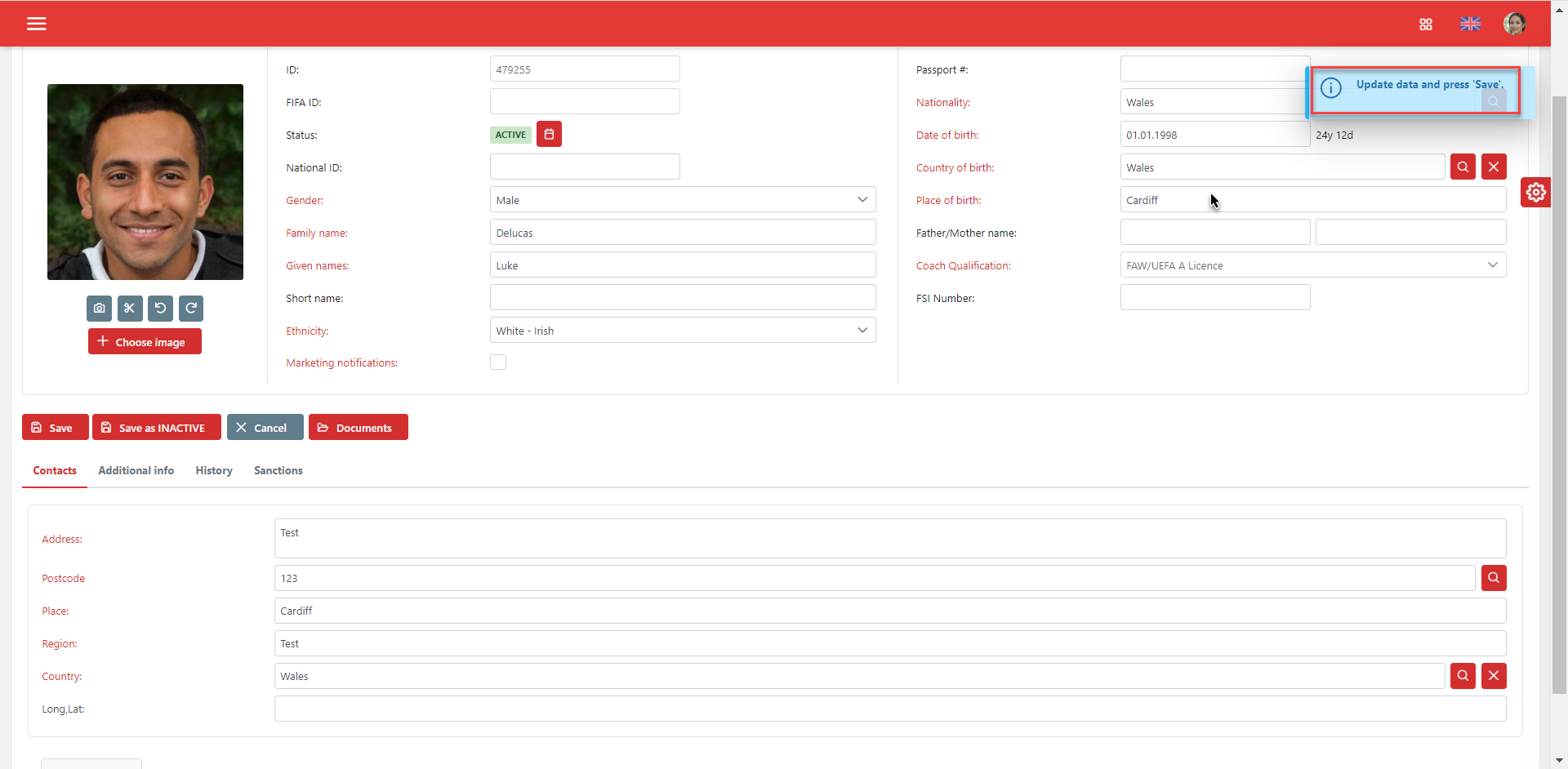Open the hamburger navigation menu
This screenshot has height=769, width=1568.
pos(37,24)
